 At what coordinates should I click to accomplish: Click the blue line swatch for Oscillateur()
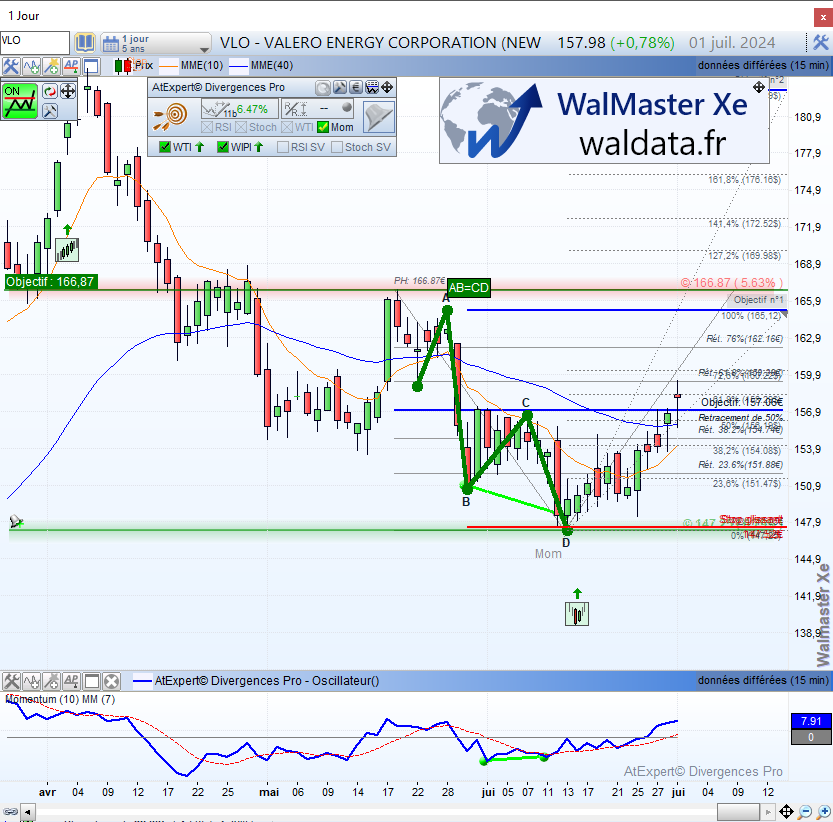coord(142,681)
